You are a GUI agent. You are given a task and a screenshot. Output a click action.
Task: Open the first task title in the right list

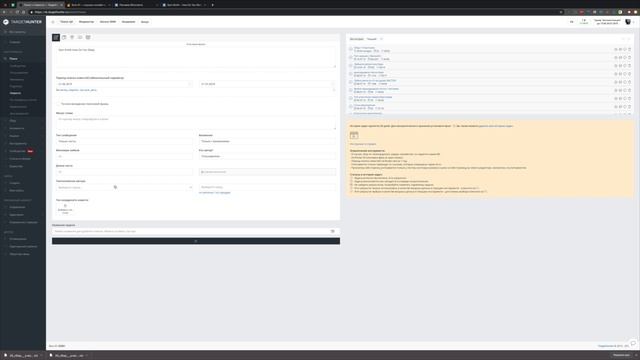364,48
